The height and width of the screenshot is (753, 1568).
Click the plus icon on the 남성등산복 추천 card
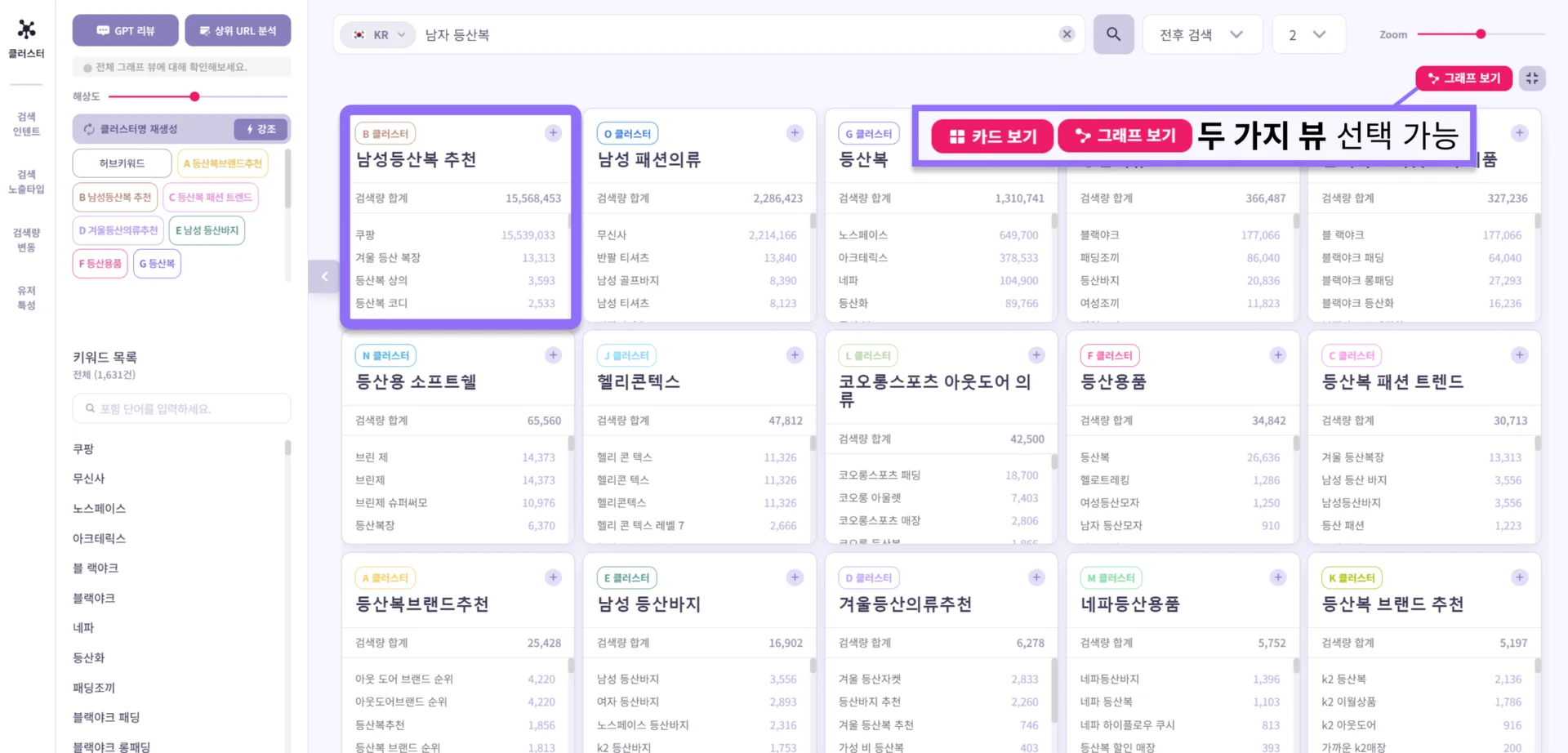click(x=552, y=132)
